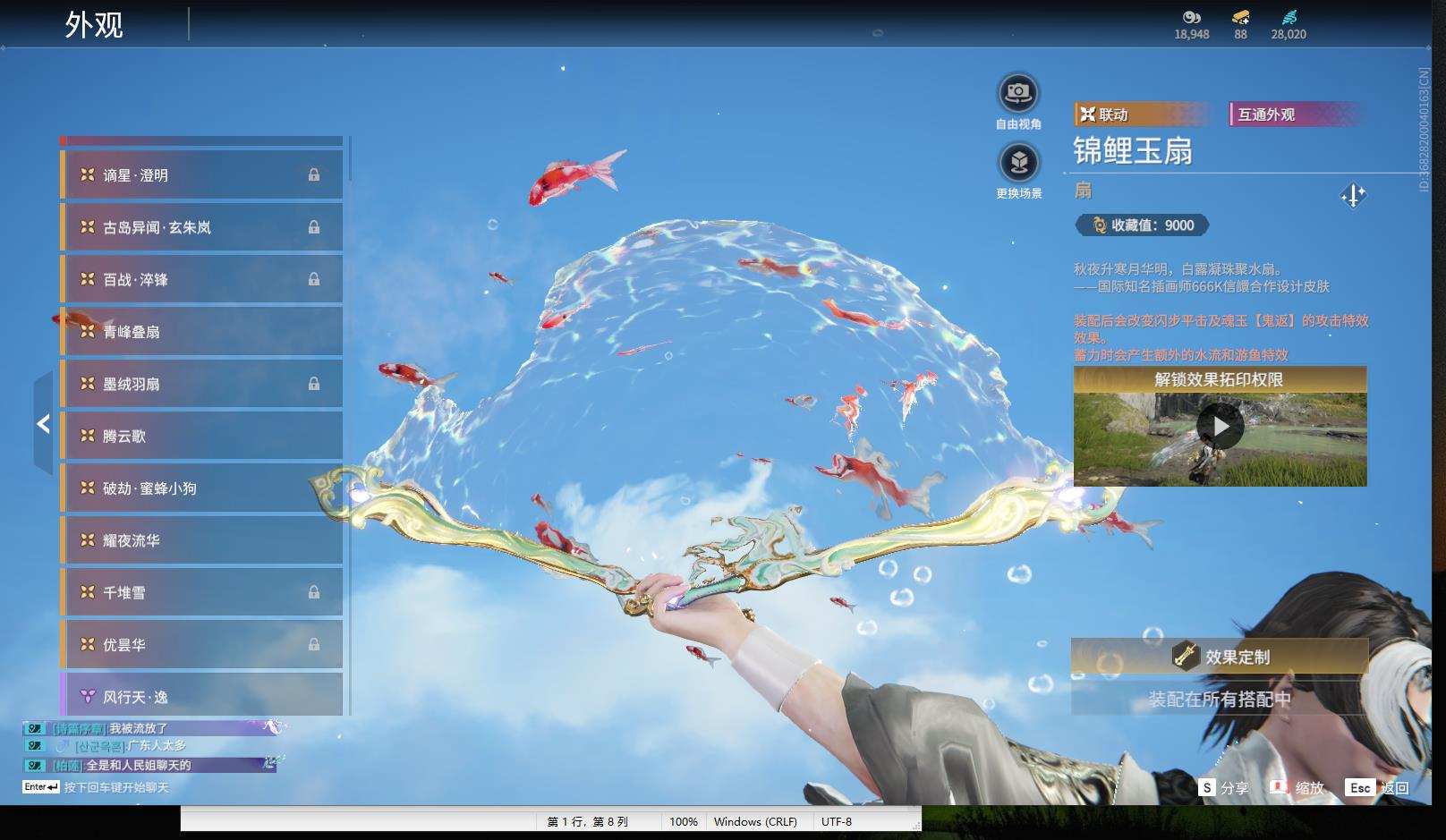Screen dimensions: 1446x840
Task: Click the gold ingot currency icon above 88
Action: tap(1240, 17)
